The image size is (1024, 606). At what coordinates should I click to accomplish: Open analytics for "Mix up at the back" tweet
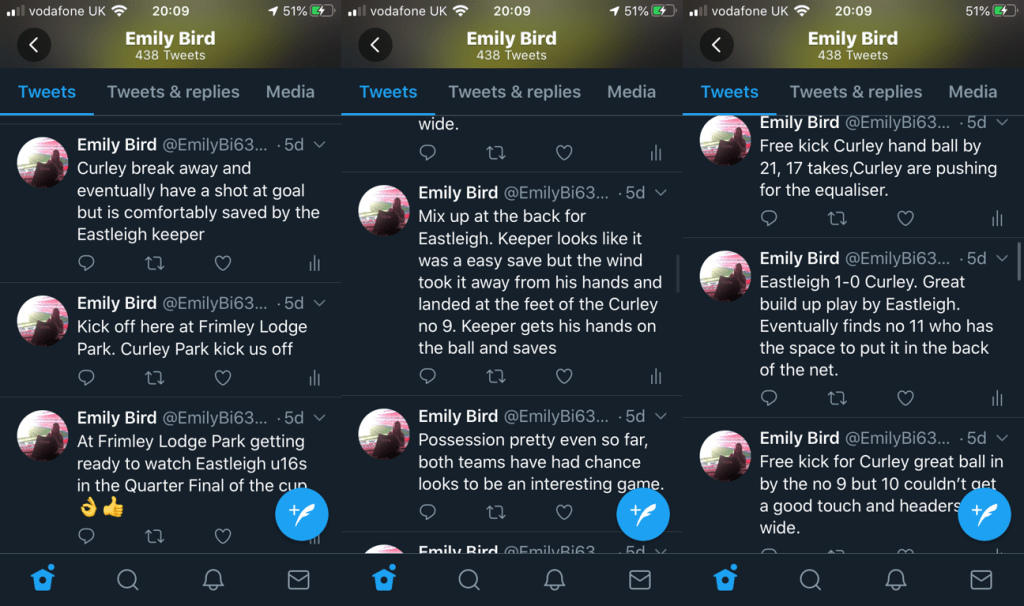656,376
